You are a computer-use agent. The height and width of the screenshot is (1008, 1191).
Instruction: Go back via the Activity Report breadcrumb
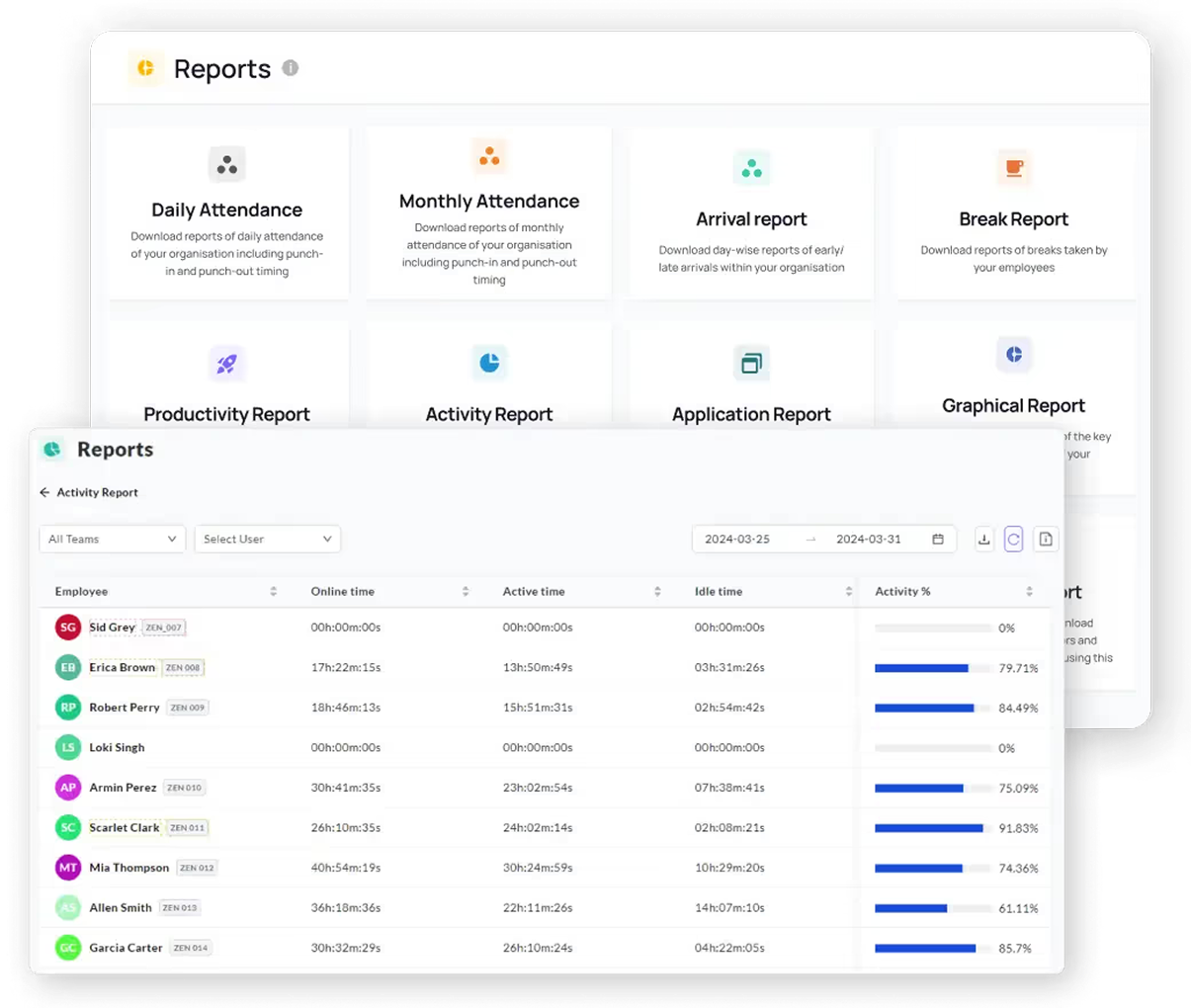(x=89, y=492)
